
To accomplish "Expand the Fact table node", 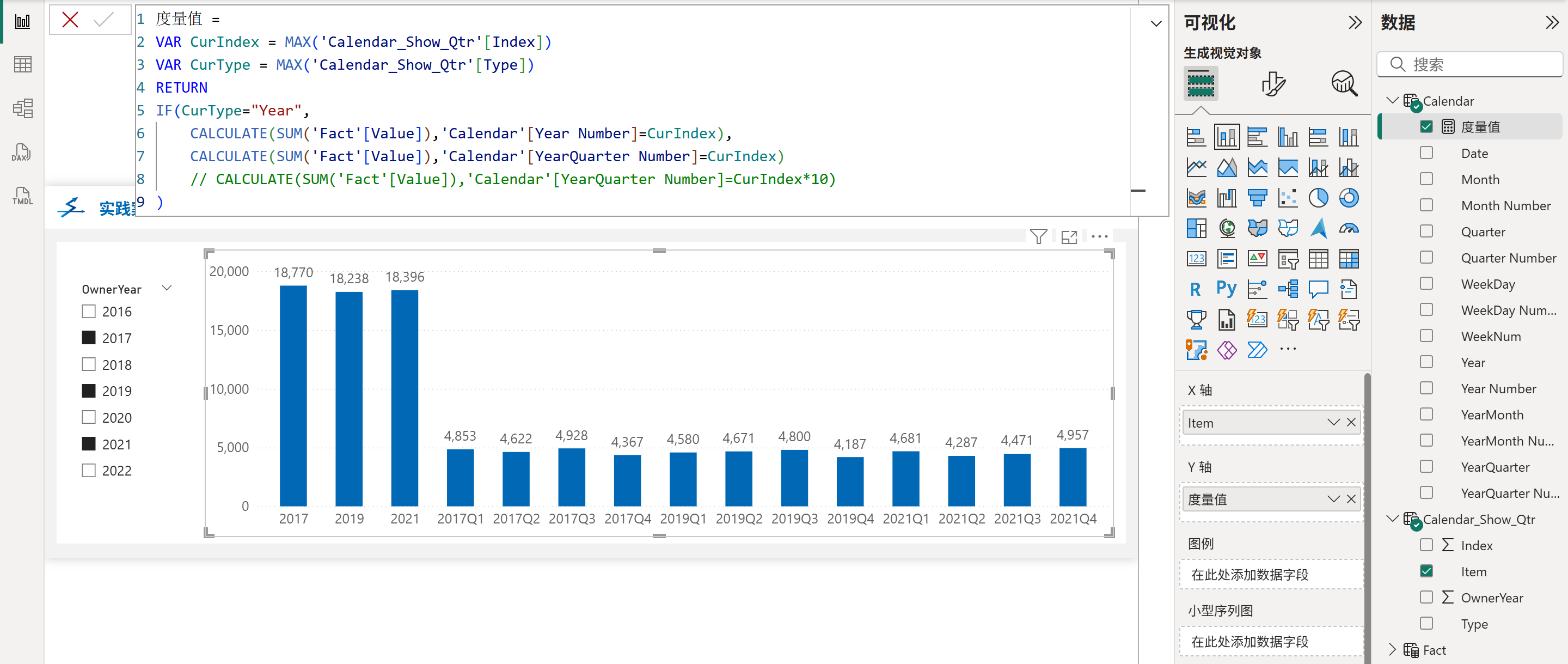I will pos(1392,649).
